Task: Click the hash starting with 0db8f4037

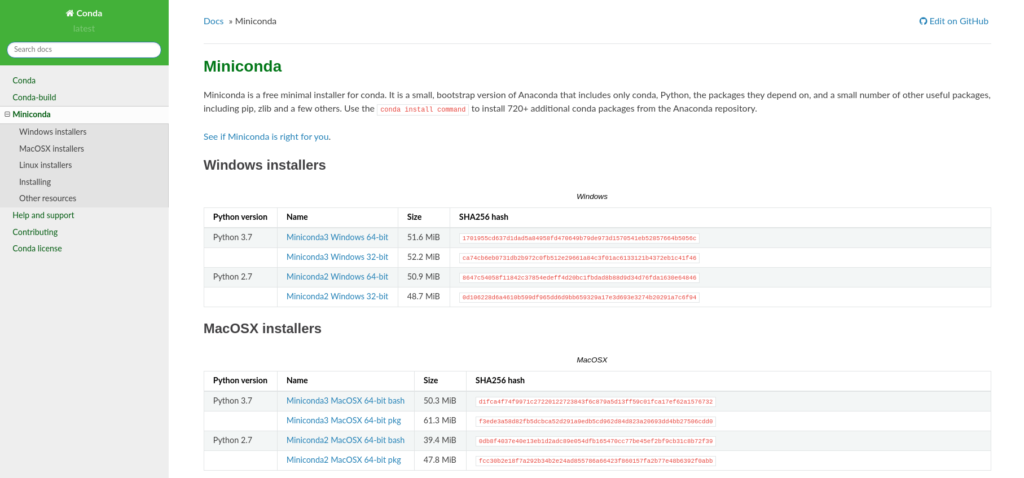Action: click(596, 441)
